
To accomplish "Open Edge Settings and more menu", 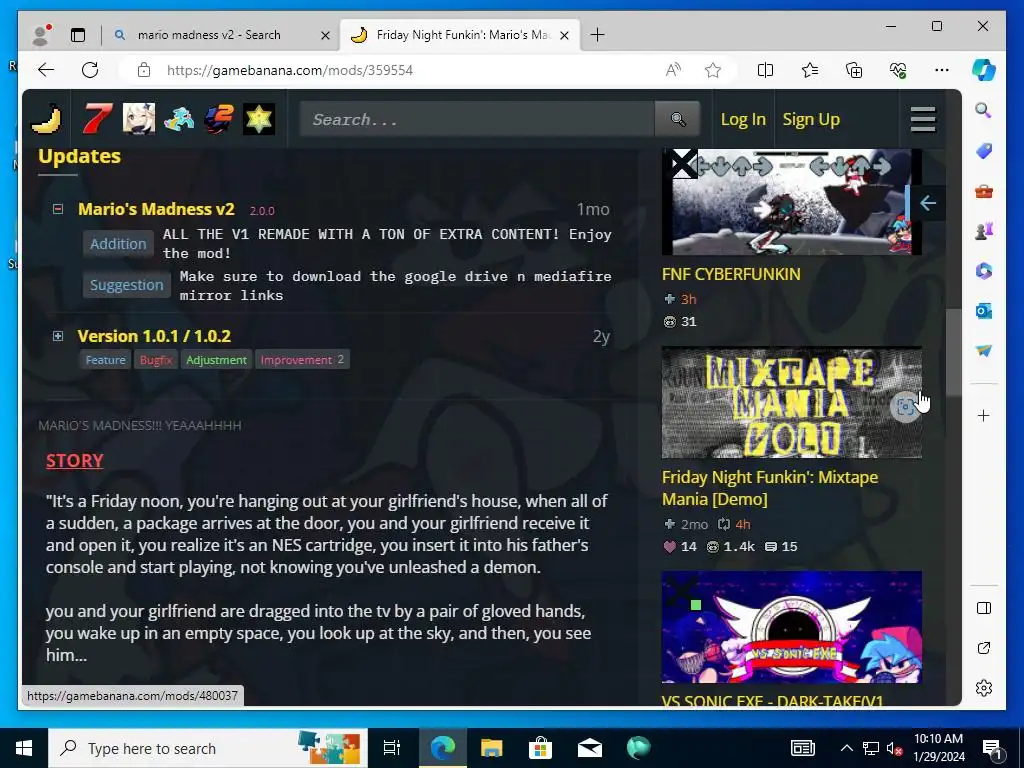I will tap(942, 70).
